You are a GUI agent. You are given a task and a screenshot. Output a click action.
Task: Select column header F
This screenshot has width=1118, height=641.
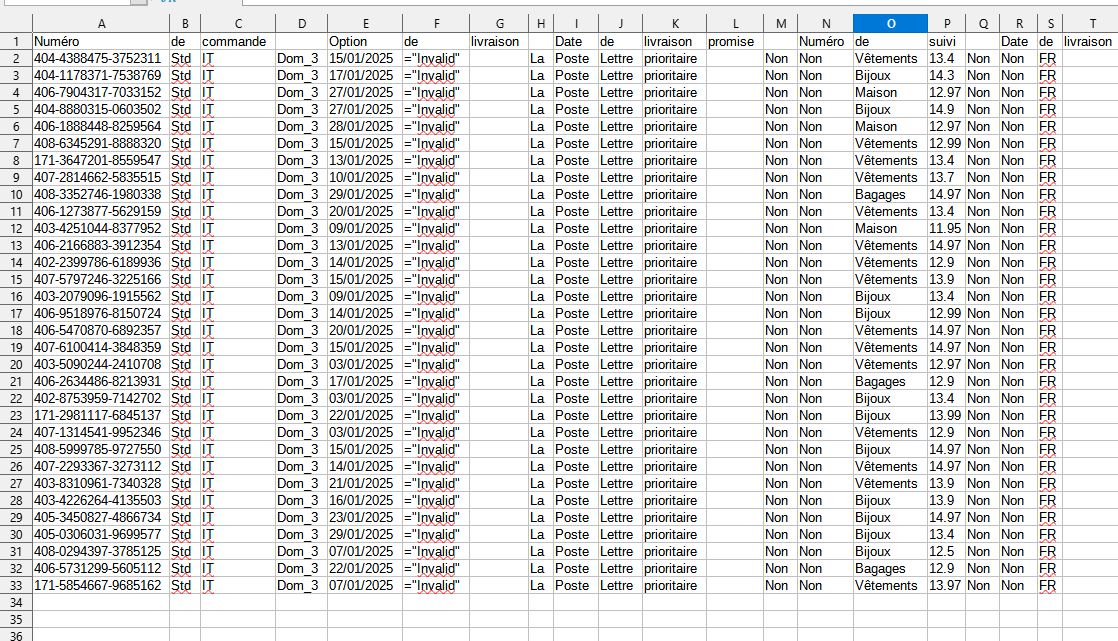tap(436, 24)
